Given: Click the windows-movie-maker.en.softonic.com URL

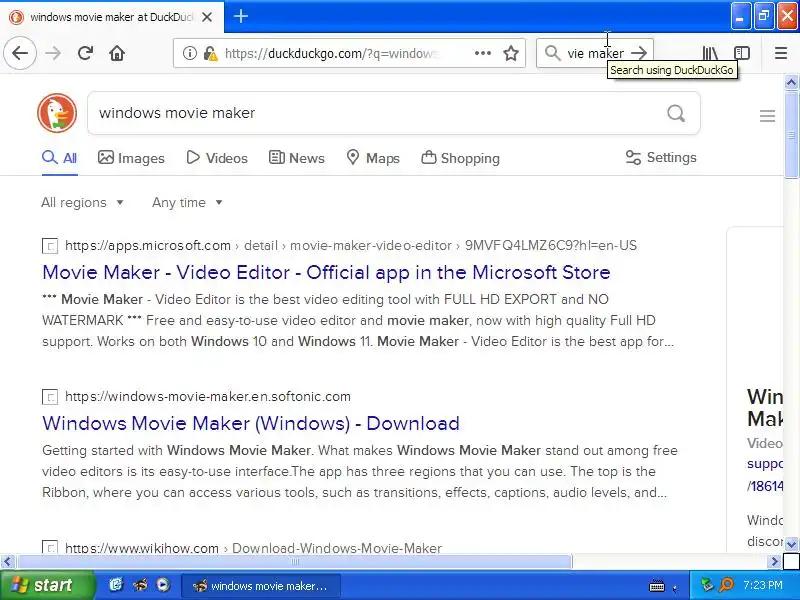Looking at the screenshot, I should (208, 396).
